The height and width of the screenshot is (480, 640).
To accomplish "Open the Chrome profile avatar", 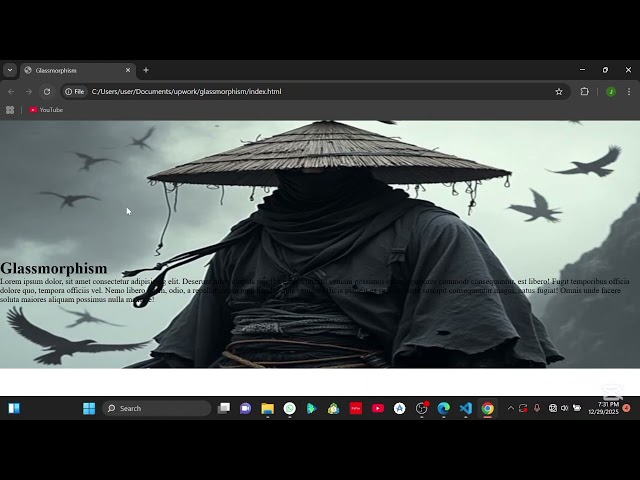I will point(611,92).
